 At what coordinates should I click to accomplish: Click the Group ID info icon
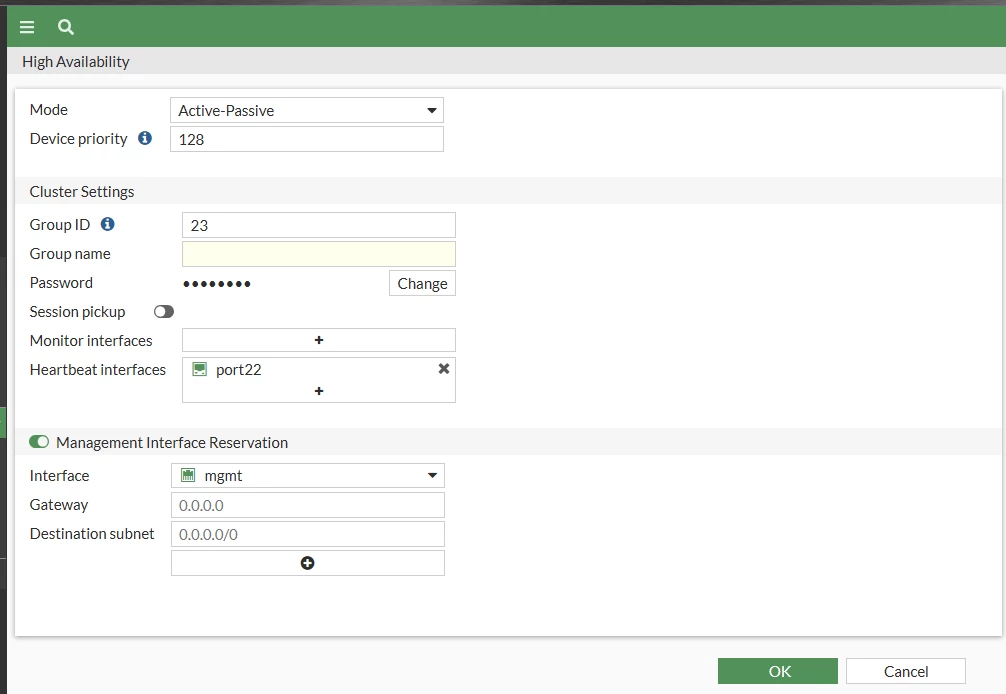108,224
